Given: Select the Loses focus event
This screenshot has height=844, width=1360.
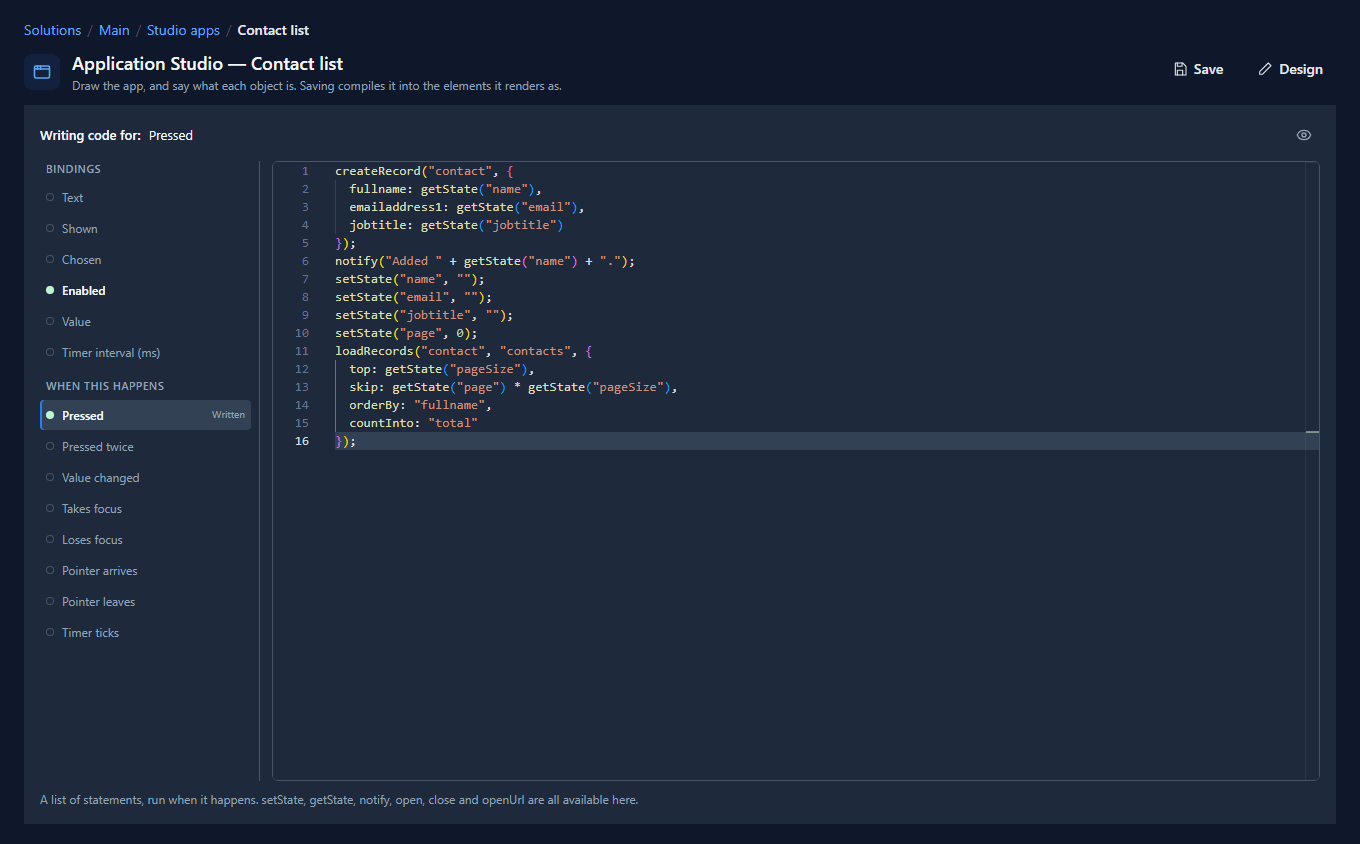Looking at the screenshot, I should click(145, 540).
